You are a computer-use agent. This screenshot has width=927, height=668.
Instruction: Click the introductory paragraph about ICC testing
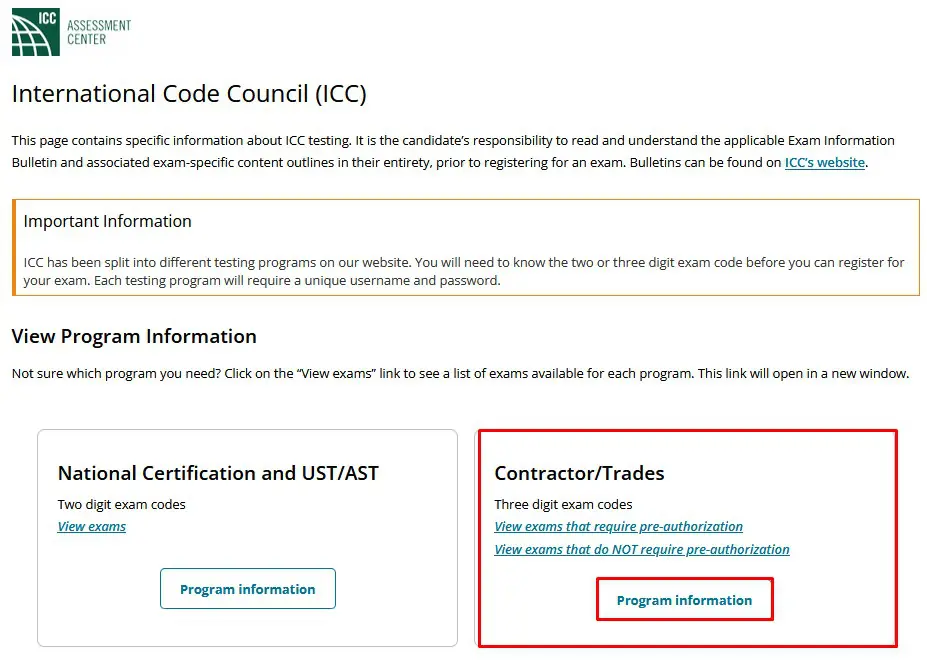460,151
